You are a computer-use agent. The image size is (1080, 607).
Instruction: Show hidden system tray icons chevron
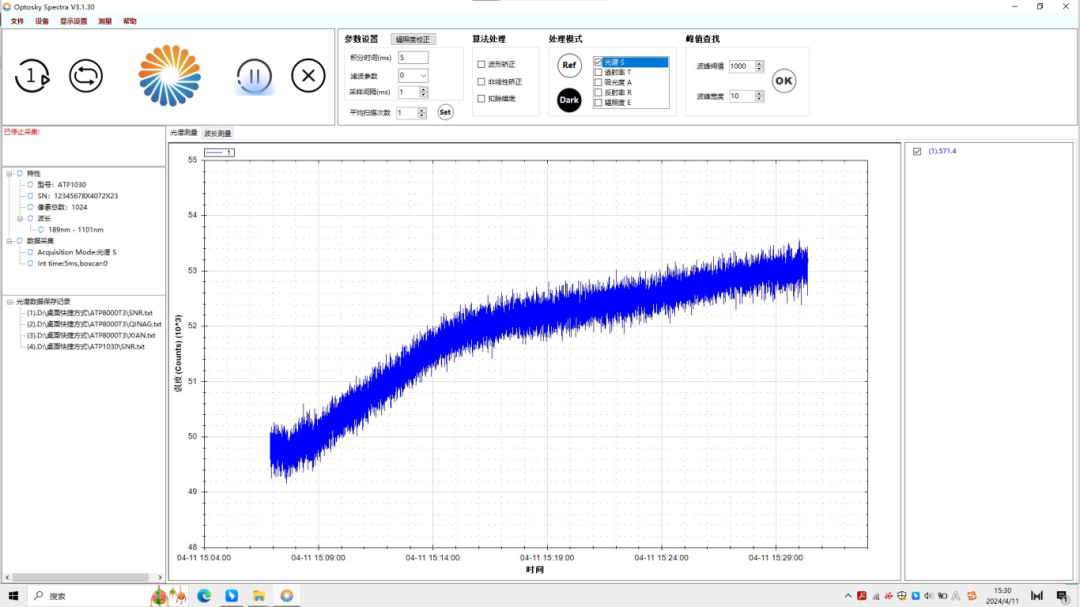click(848, 596)
